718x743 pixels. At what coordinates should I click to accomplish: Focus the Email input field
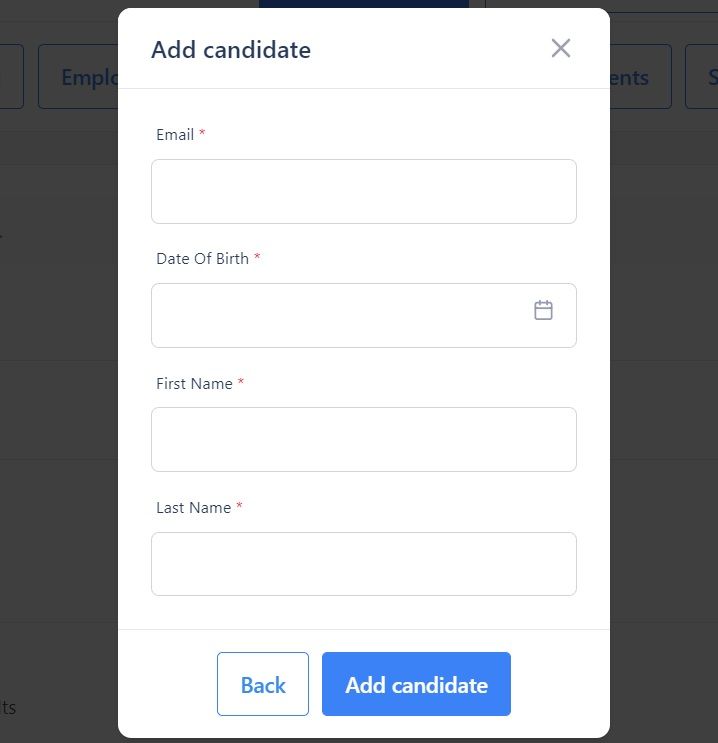pyautogui.click(x=364, y=191)
